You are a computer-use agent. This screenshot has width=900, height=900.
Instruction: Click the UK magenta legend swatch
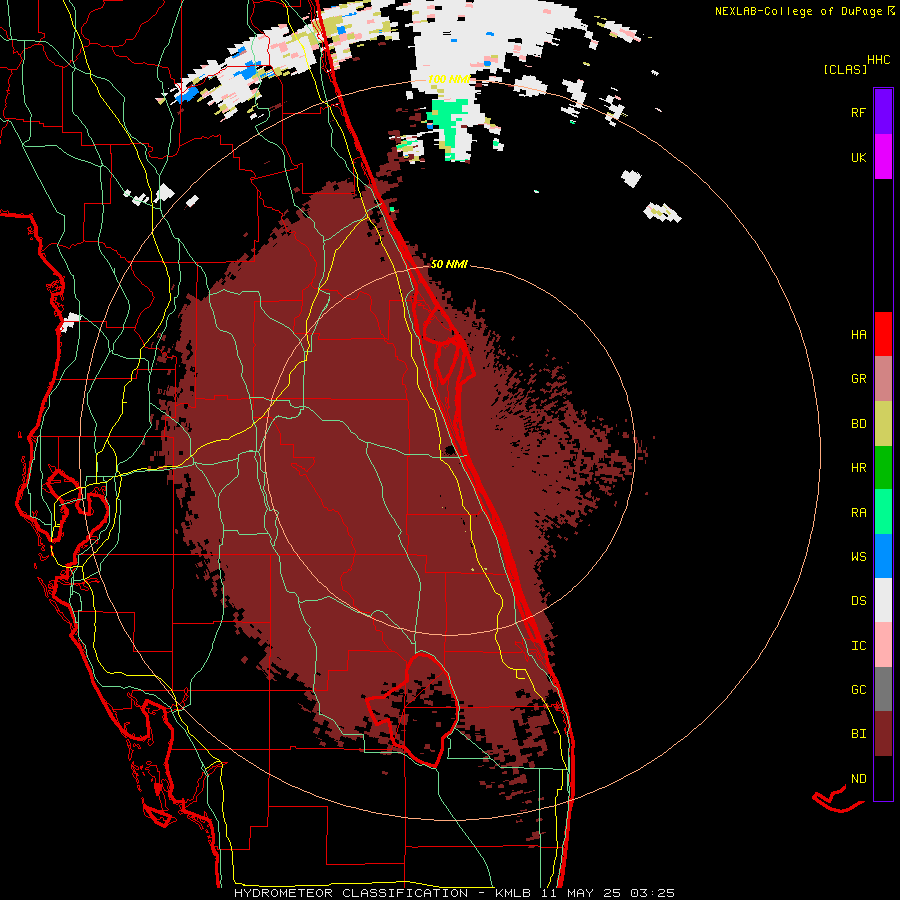[x=883, y=157]
